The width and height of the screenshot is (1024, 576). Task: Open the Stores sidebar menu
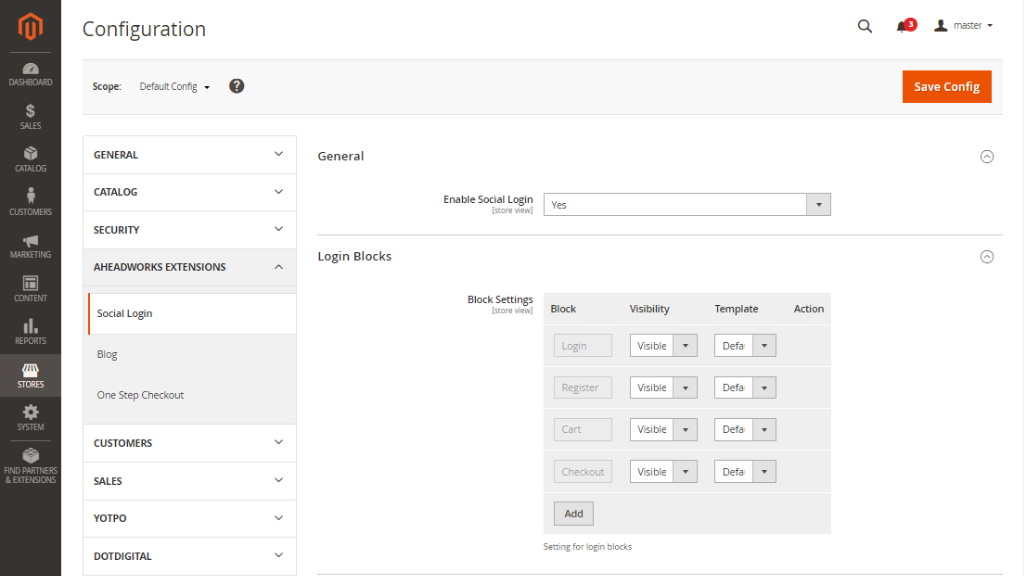[30, 376]
